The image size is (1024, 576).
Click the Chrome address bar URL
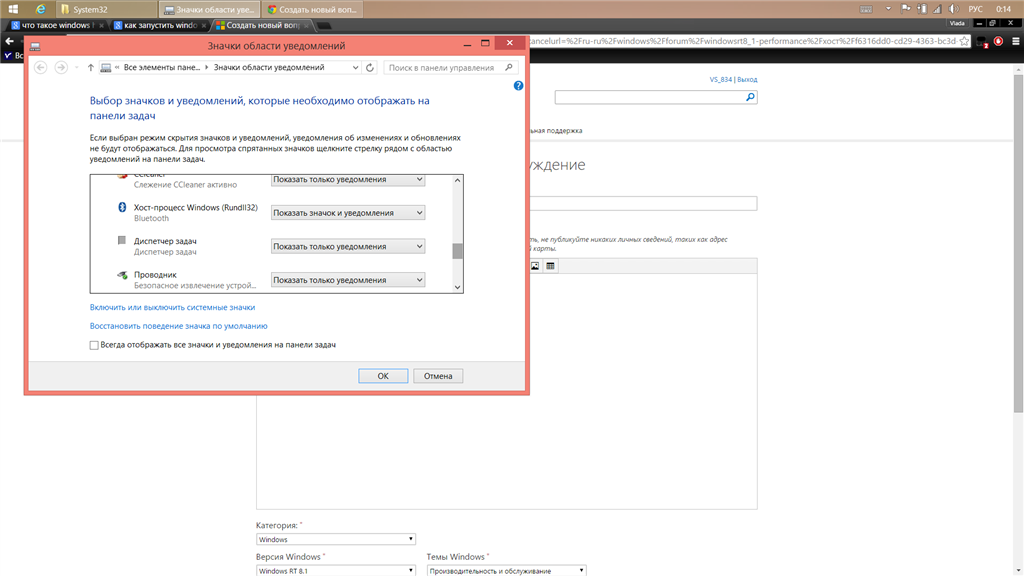pos(743,41)
